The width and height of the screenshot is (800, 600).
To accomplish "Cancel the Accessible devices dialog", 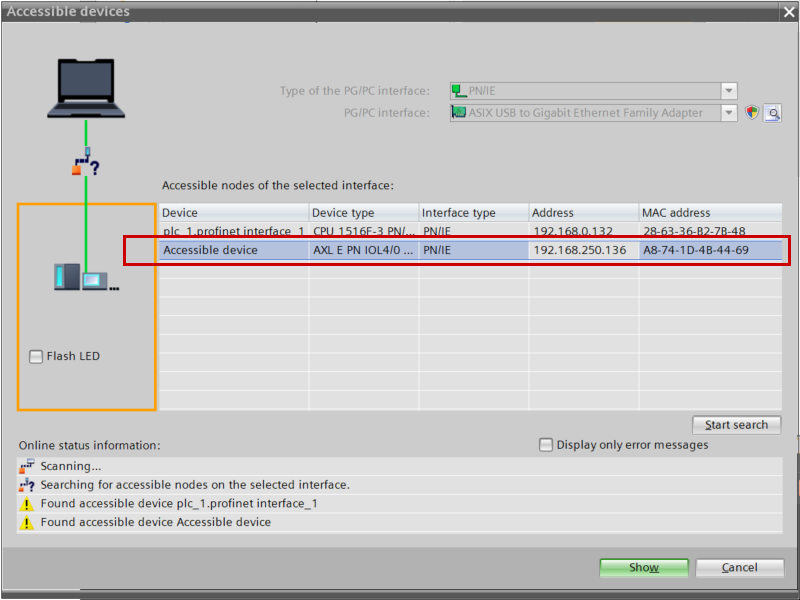I will pyautogui.click(x=740, y=567).
